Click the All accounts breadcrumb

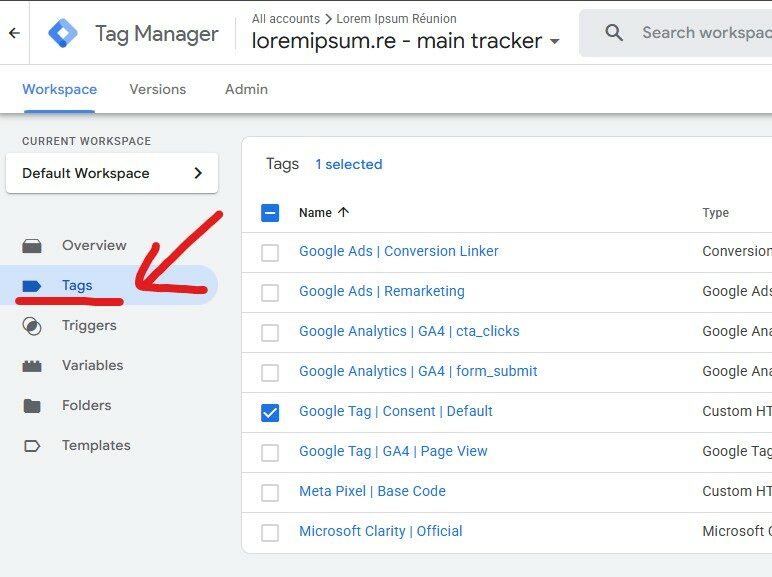pyautogui.click(x=286, y=19)
